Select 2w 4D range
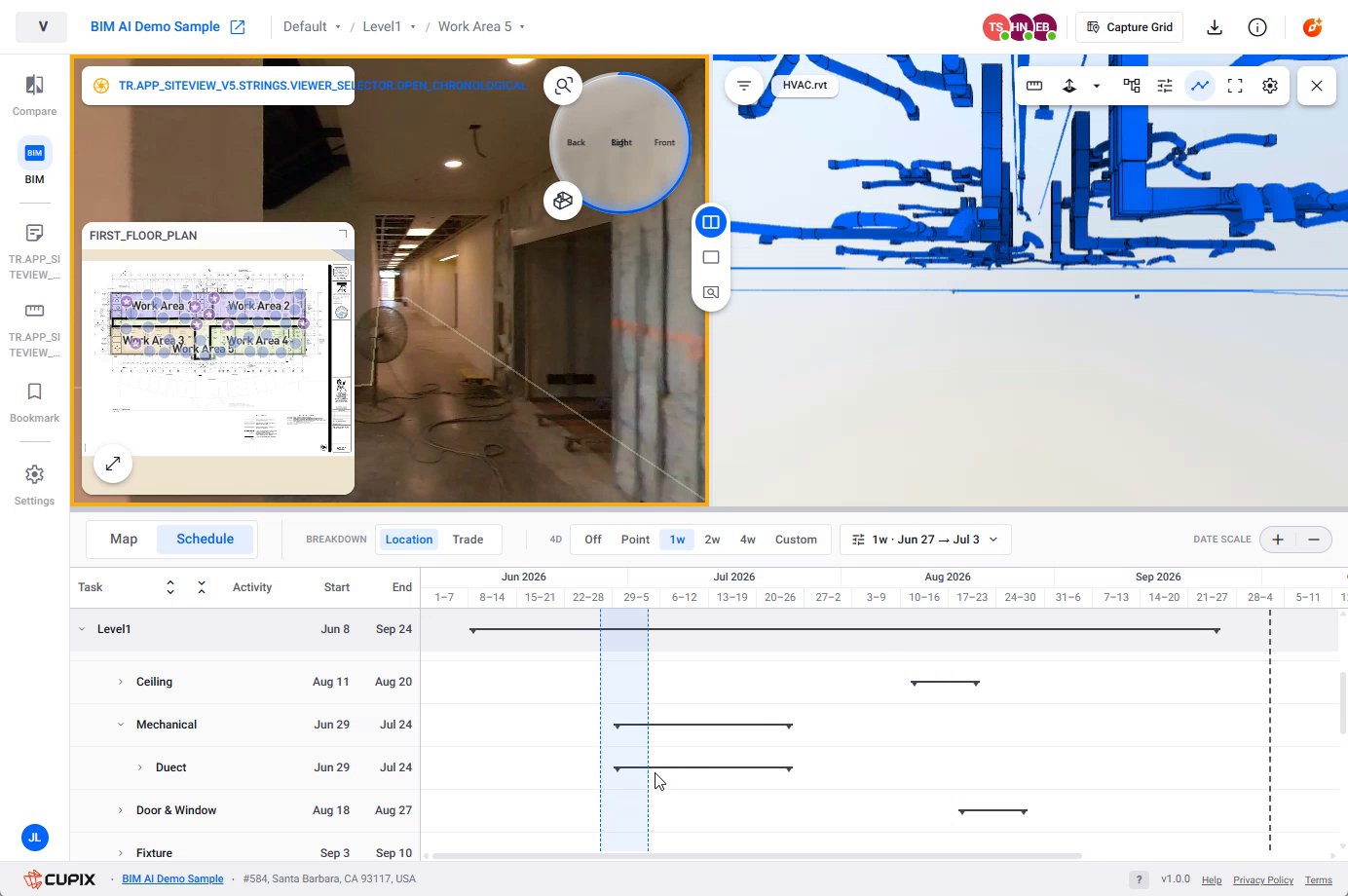Viewport: 1348px width, 896px height. tap(712, 540)
